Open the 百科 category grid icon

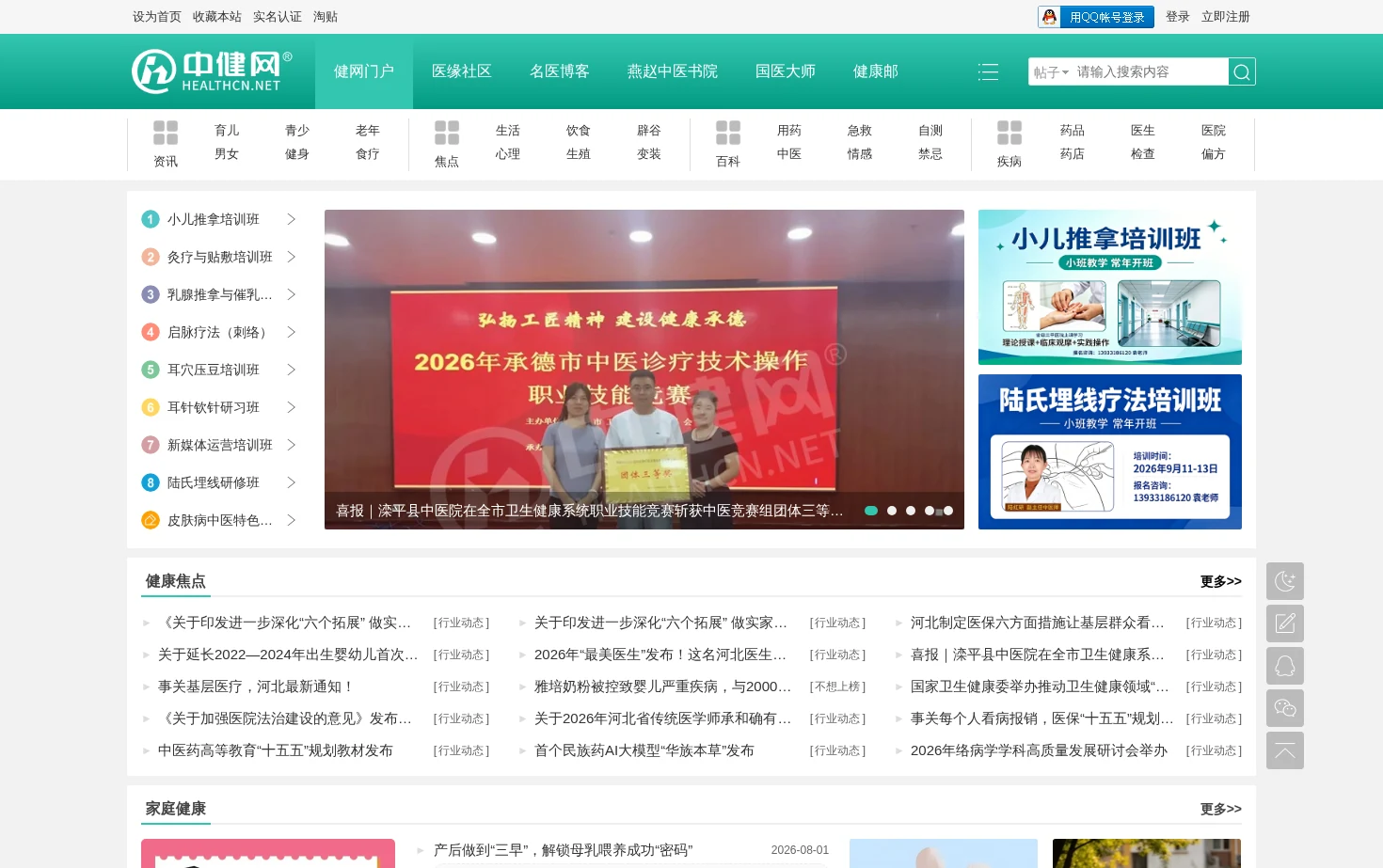728,133
